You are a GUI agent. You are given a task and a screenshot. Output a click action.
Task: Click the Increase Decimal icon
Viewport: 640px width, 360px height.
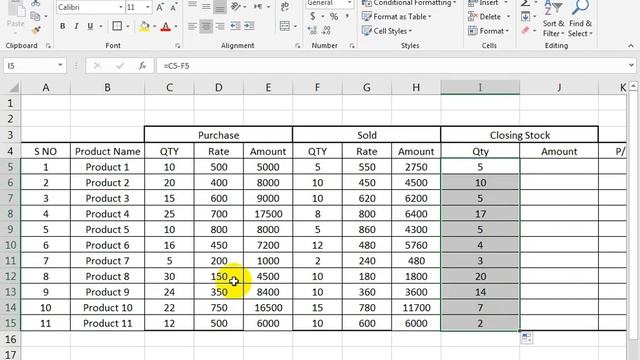(312, 31)
